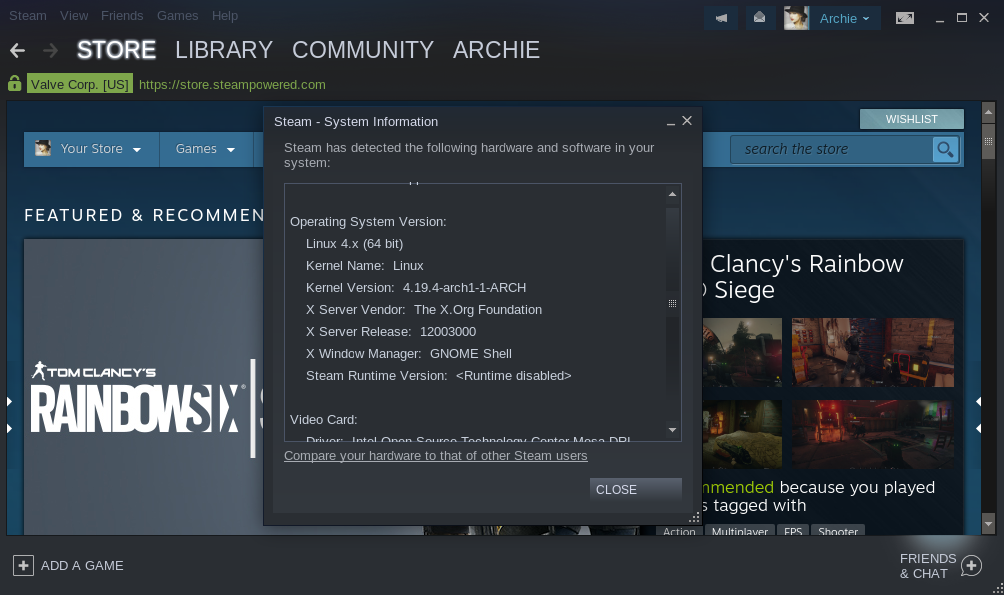This screenshot has width=1004, height=595.
Task: Switch to the ARCHIE profile tab
Action: click(x=496, y=50)
